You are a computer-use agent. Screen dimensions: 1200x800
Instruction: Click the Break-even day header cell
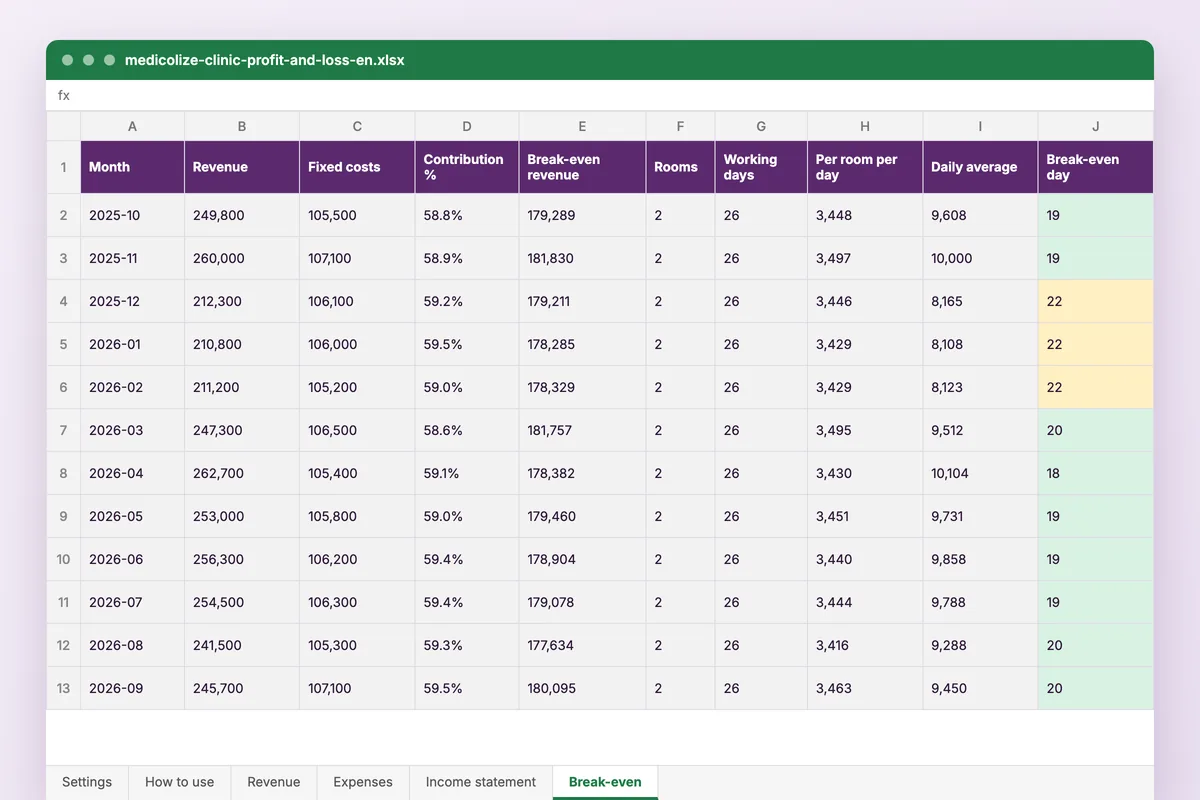1096,167
